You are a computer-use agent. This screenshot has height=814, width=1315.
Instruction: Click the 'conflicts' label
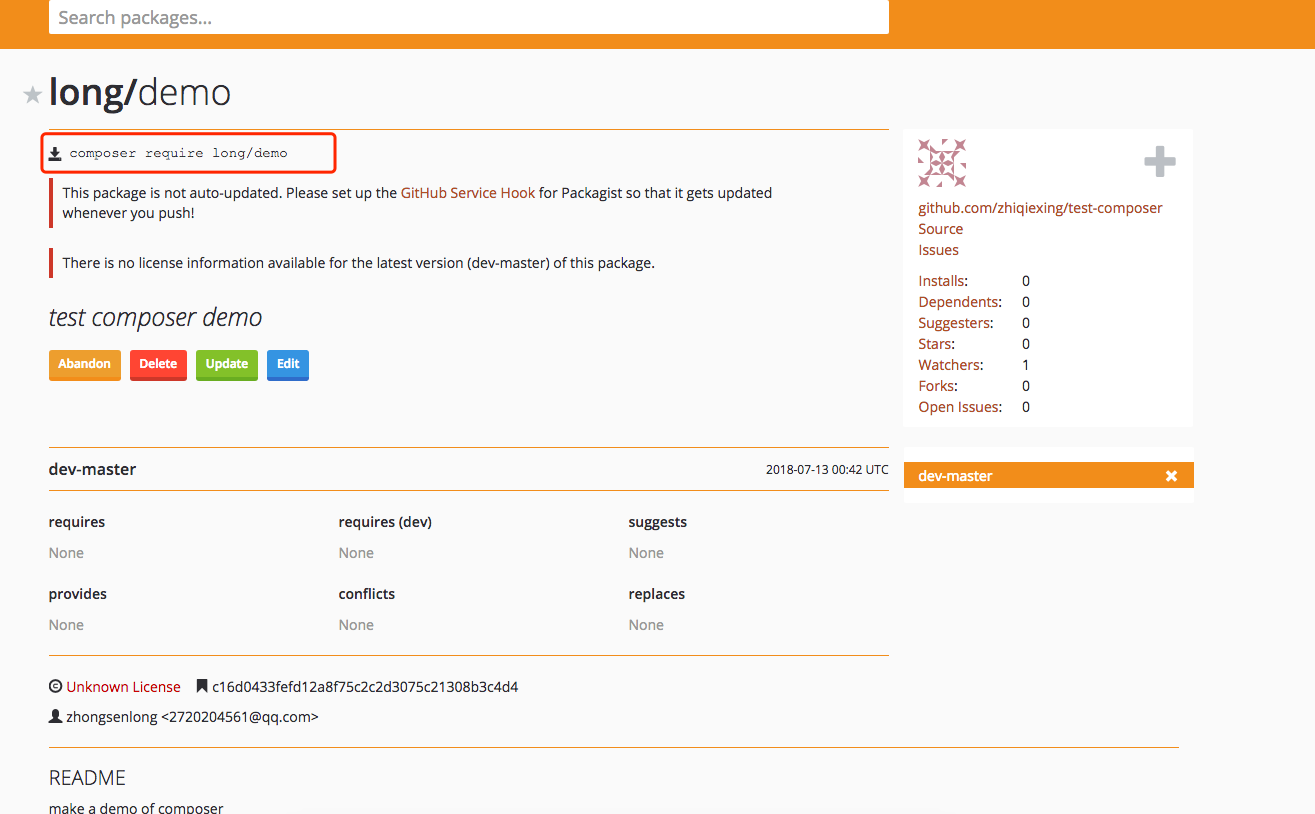pyautogui.click(x=367, y=594)
